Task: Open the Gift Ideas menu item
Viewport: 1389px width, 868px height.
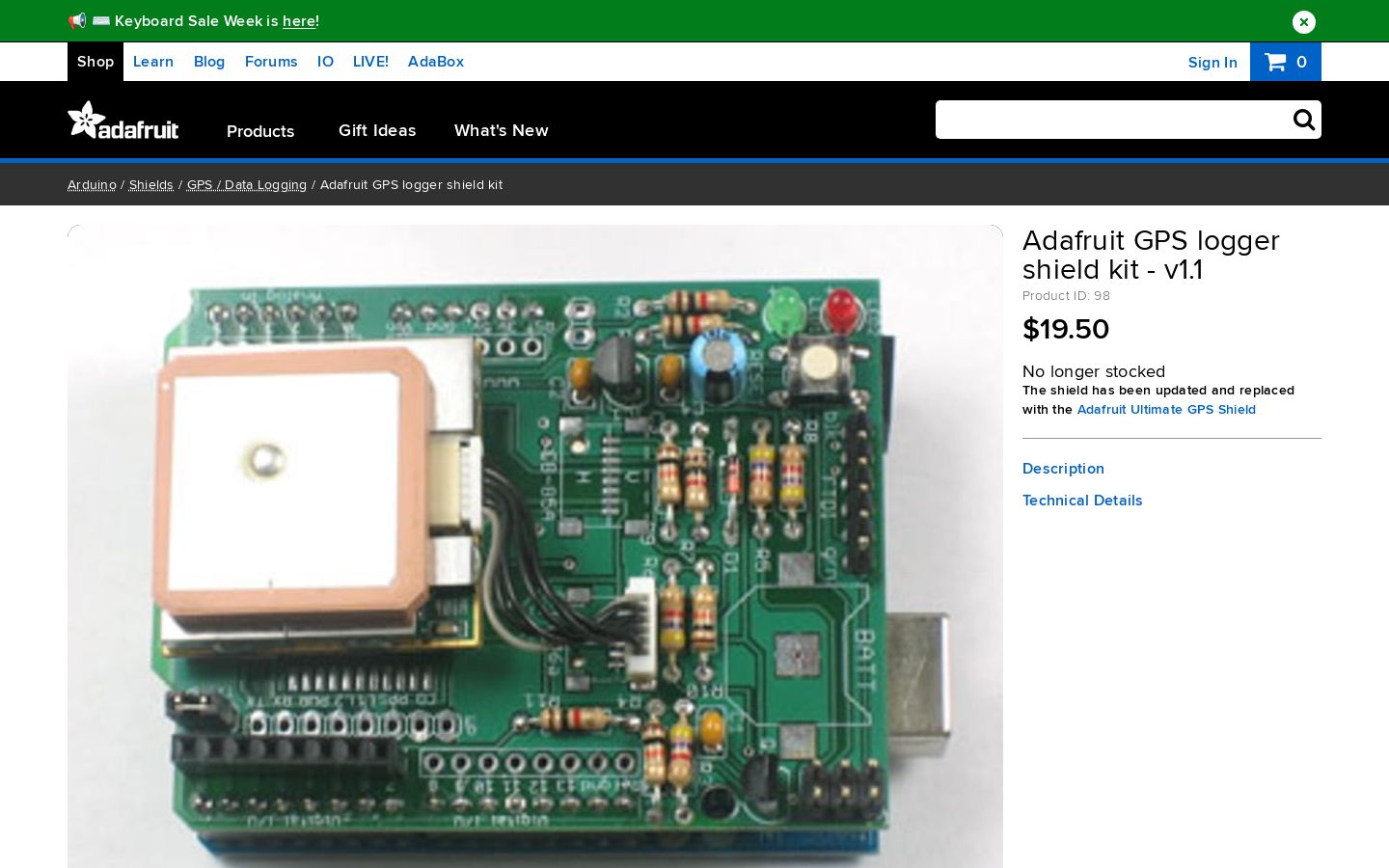Action: pyautogui.click(x=377, y=130)
